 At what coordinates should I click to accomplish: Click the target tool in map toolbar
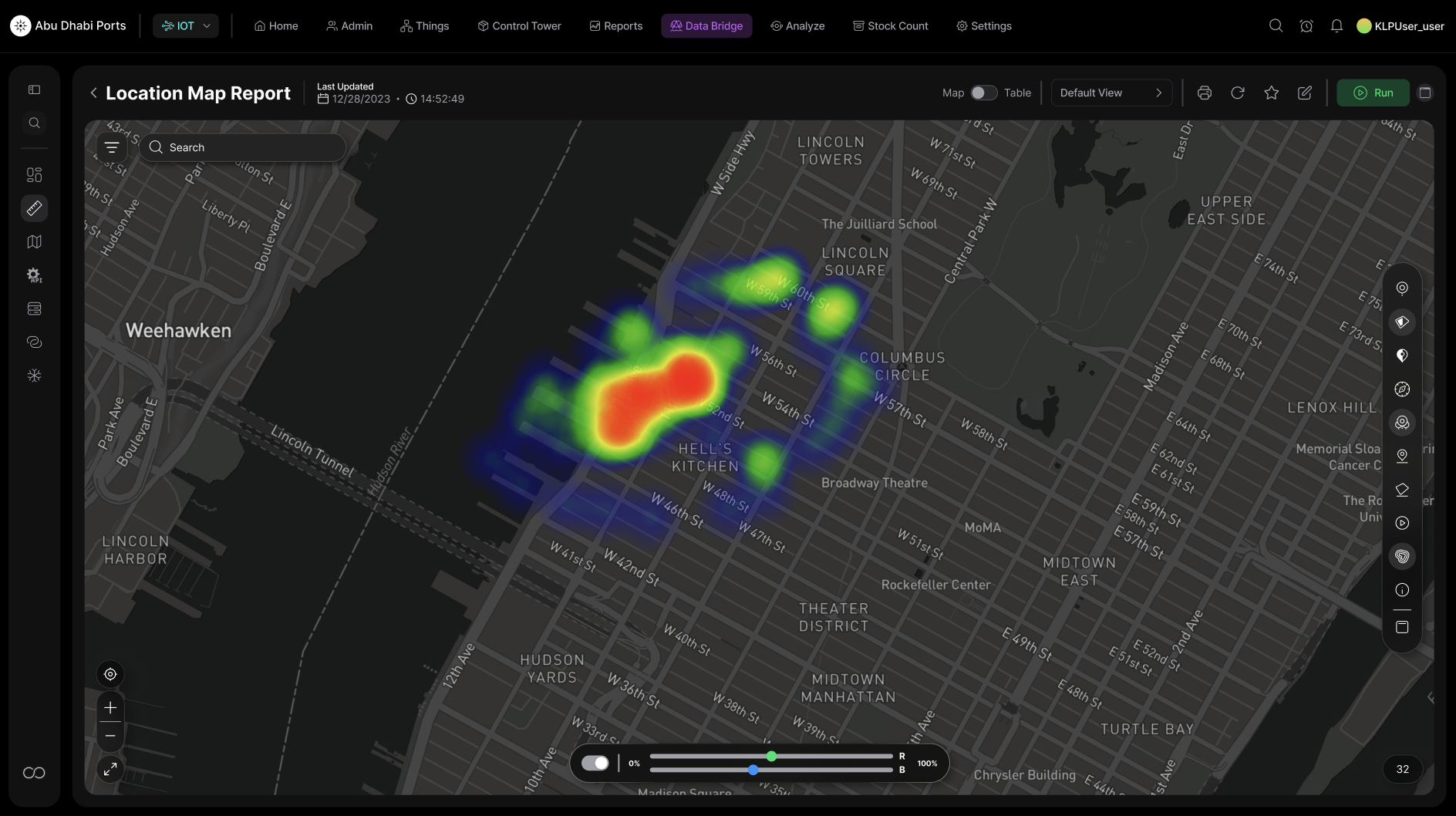click(x=1402, y=288)
